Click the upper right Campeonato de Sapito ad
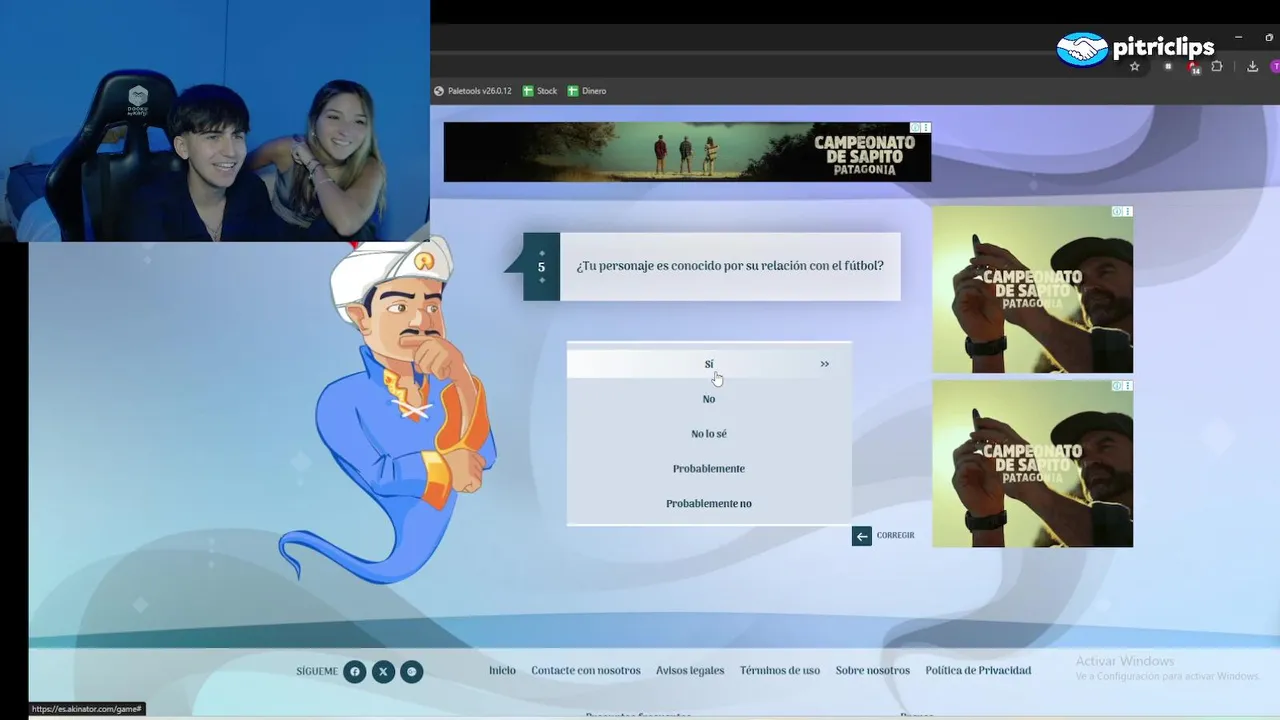1280x720 pixels. coord(1033,289)
